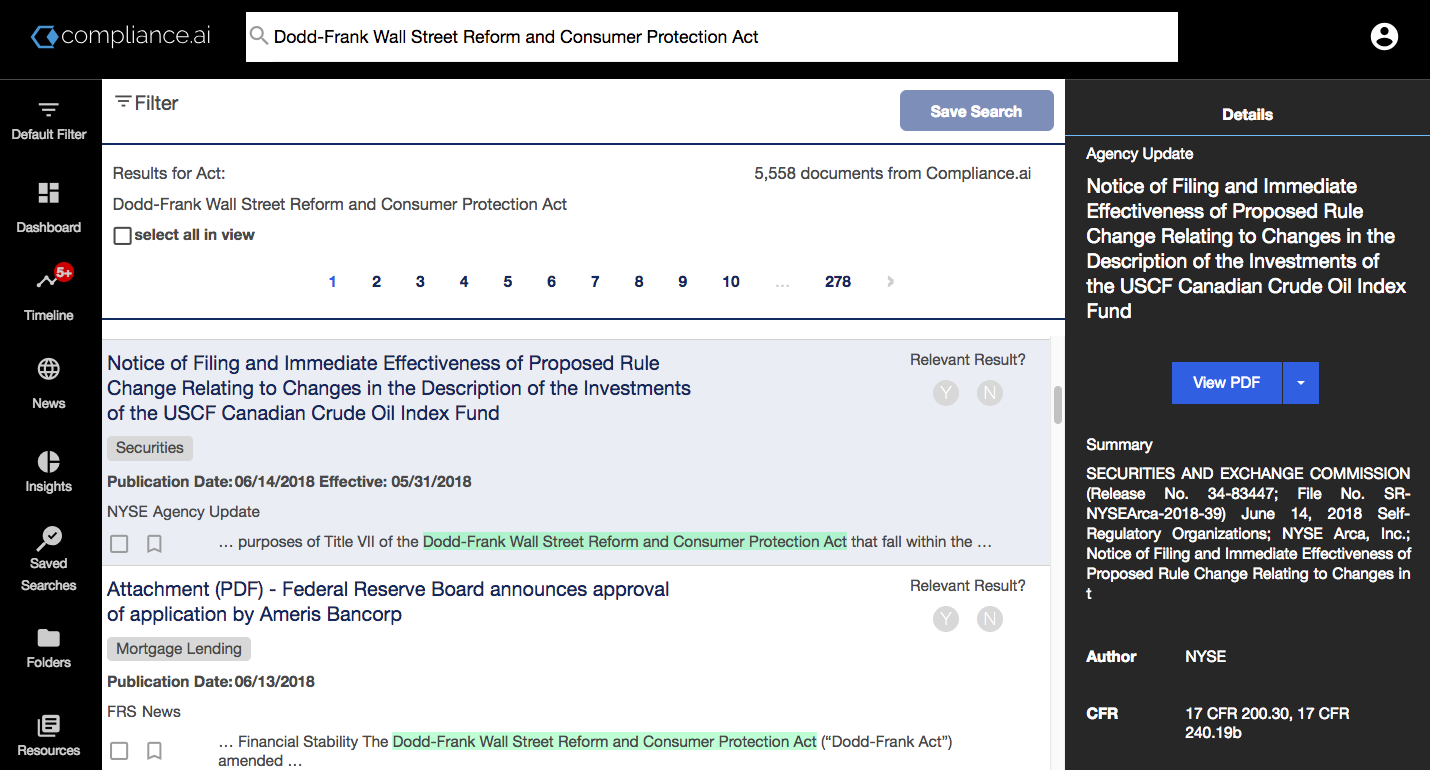1430x770 pixels.
Task: Open the user account profile icon
Action: pyautogui.click(x=1384, y=37)
